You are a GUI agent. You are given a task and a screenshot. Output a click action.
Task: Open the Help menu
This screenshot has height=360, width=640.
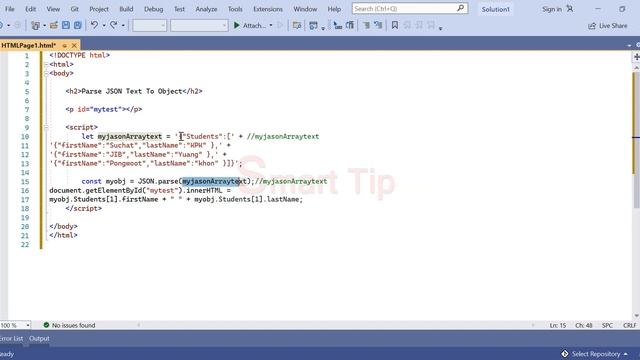coord(334,9)
